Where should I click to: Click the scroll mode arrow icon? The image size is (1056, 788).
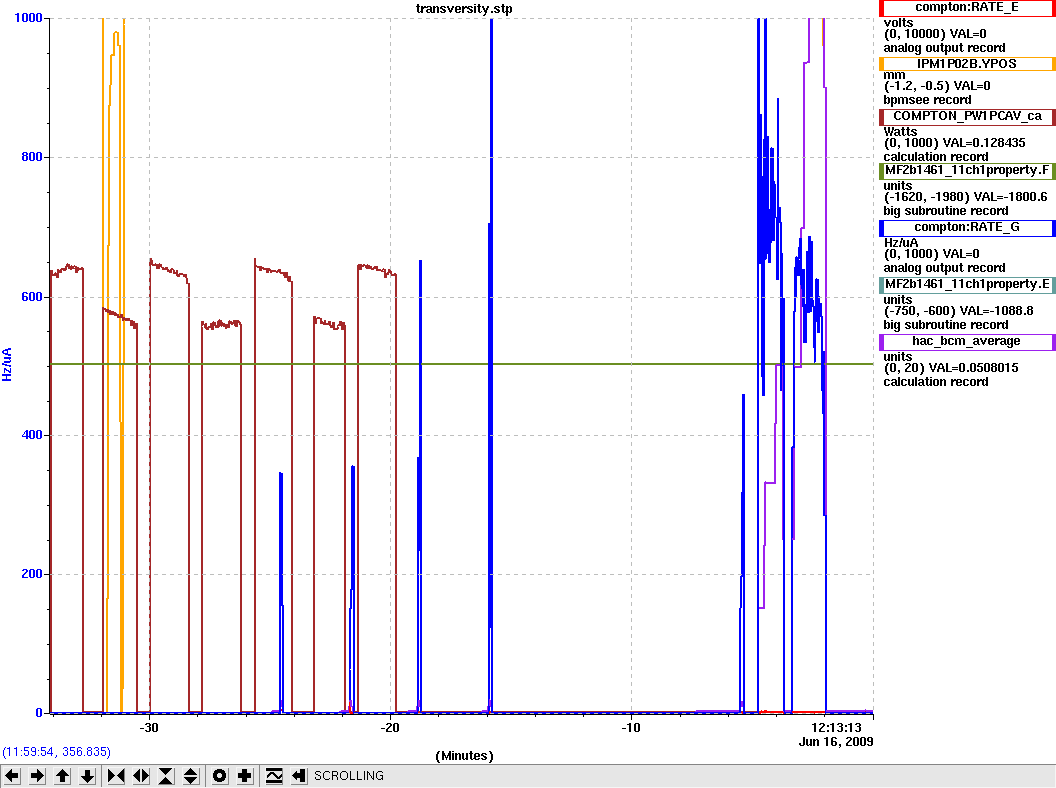tap(298, 776)
